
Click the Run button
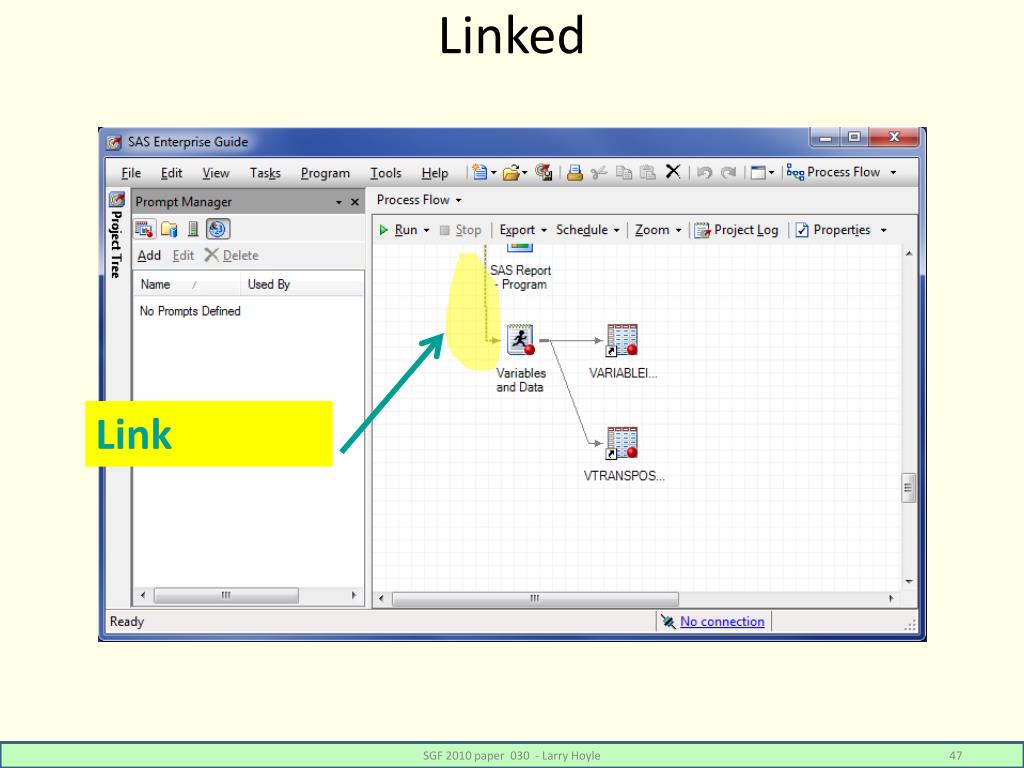pos(399,230)
